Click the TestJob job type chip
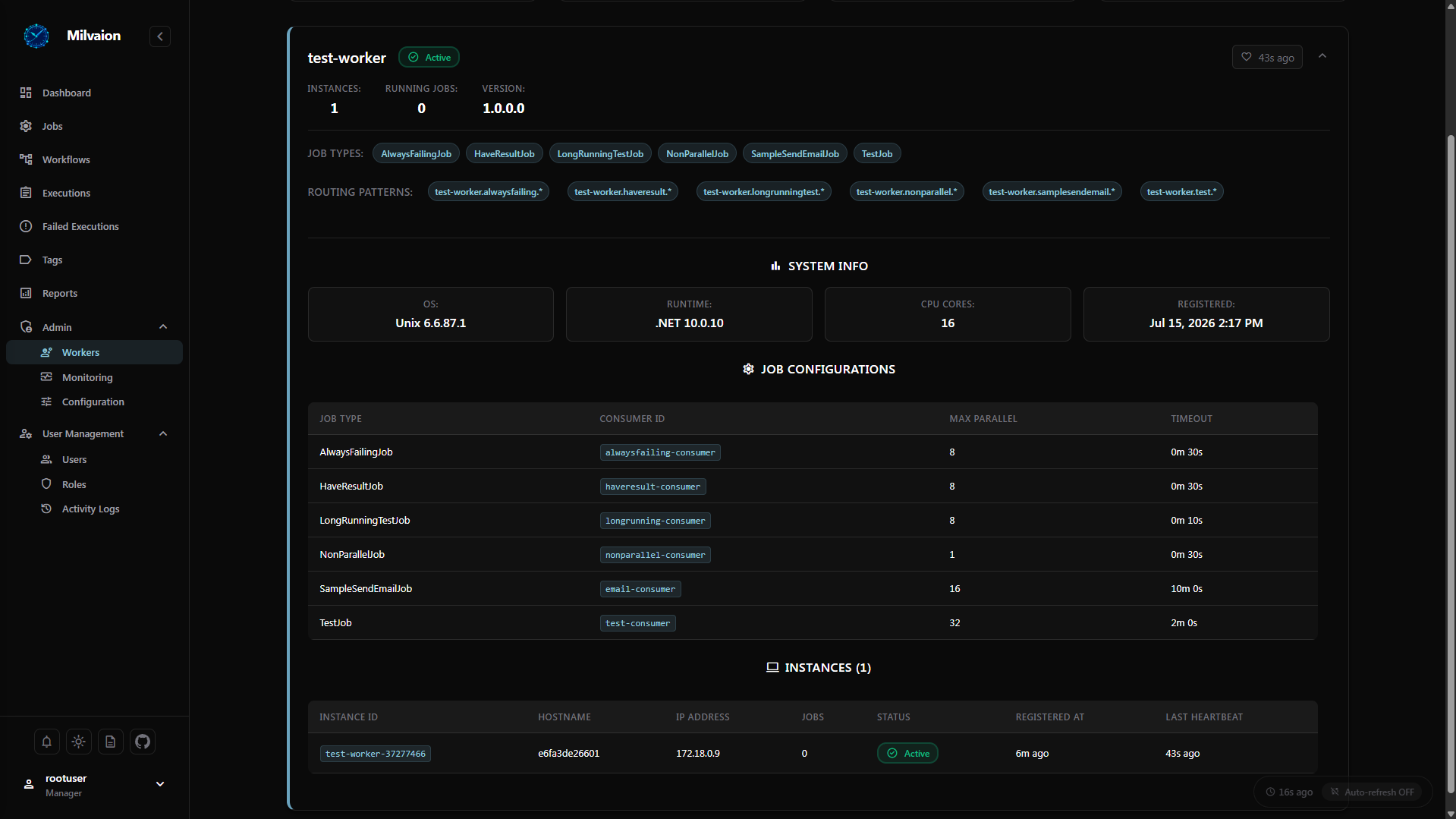 click(877, 154)
